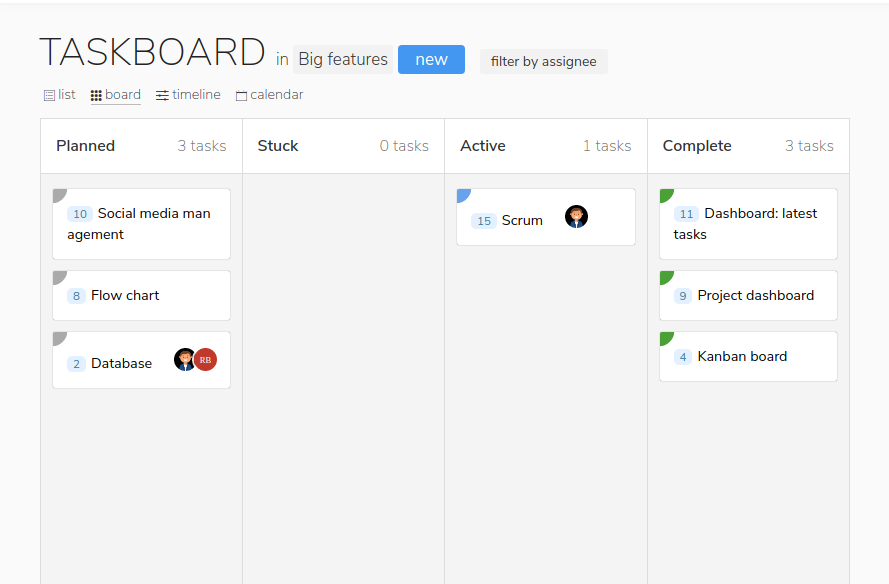
Task: Click the Stuck column header
Action: click(x=343, y=146)
